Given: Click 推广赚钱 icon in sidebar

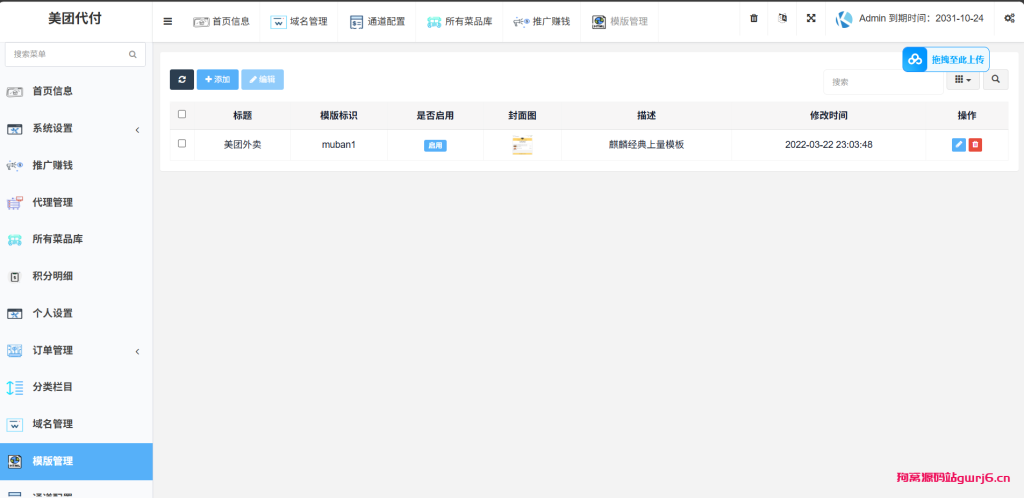Looking at the screenshot, I should coord(14,166).
